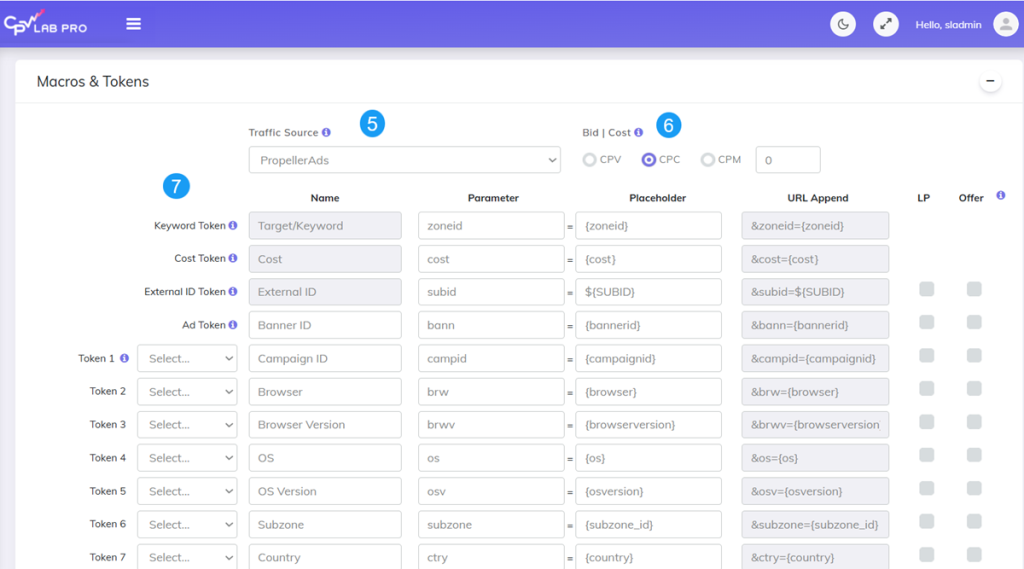
Task: Open Token 7 Select dropdown
Action: point(187,557)
